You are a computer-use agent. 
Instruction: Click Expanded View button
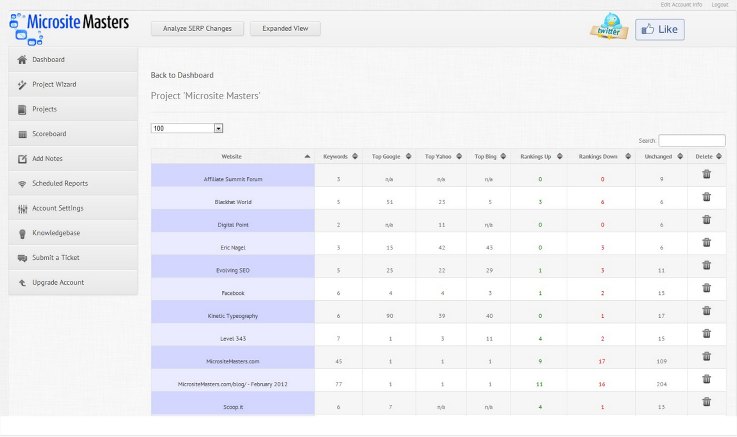point(285,29)
